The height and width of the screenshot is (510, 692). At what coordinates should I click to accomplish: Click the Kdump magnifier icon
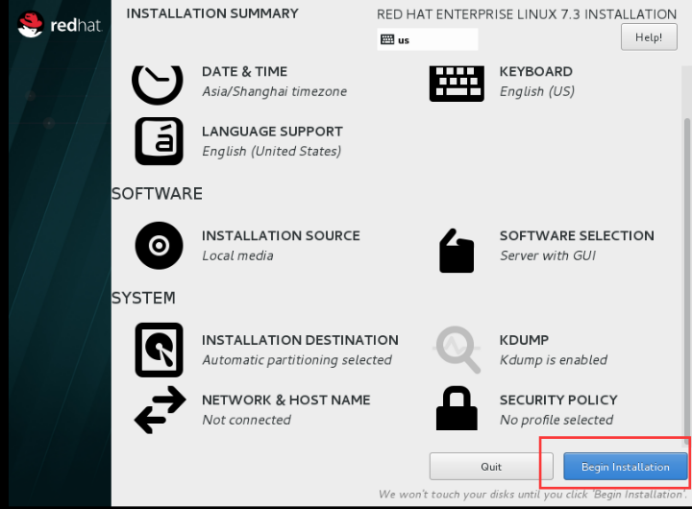pos(458,349)
